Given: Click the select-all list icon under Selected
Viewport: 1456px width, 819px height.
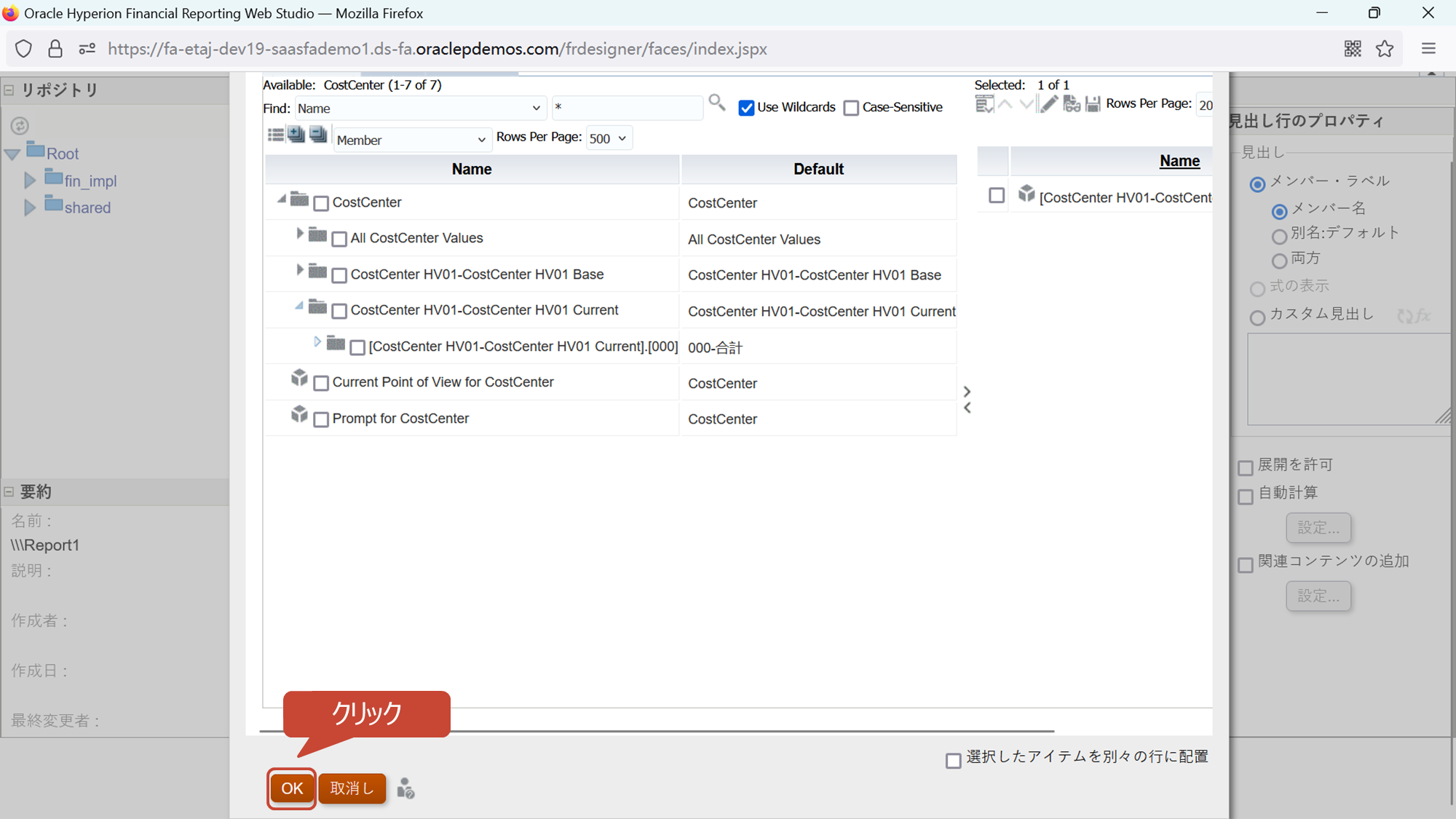Looking at the screenshot, I should [984, 105].
